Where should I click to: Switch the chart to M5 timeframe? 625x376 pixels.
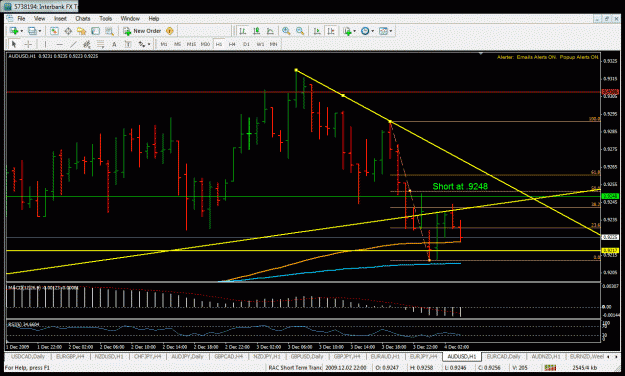(x=177, y=44)
